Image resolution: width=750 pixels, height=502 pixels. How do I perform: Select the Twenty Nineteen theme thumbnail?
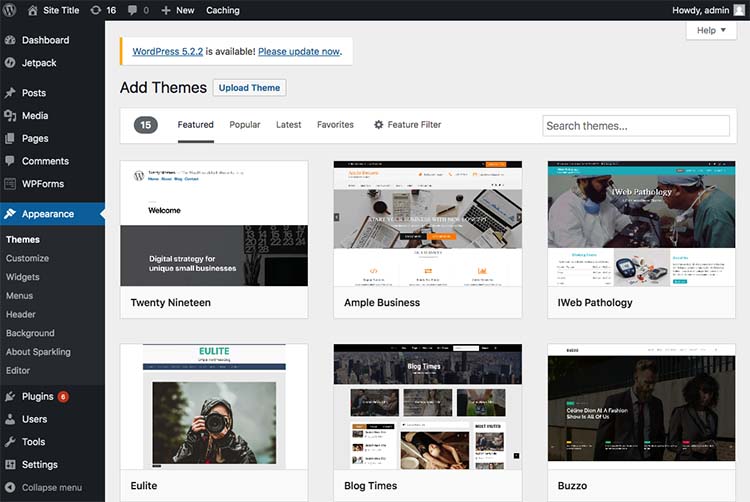coord(213,224)
